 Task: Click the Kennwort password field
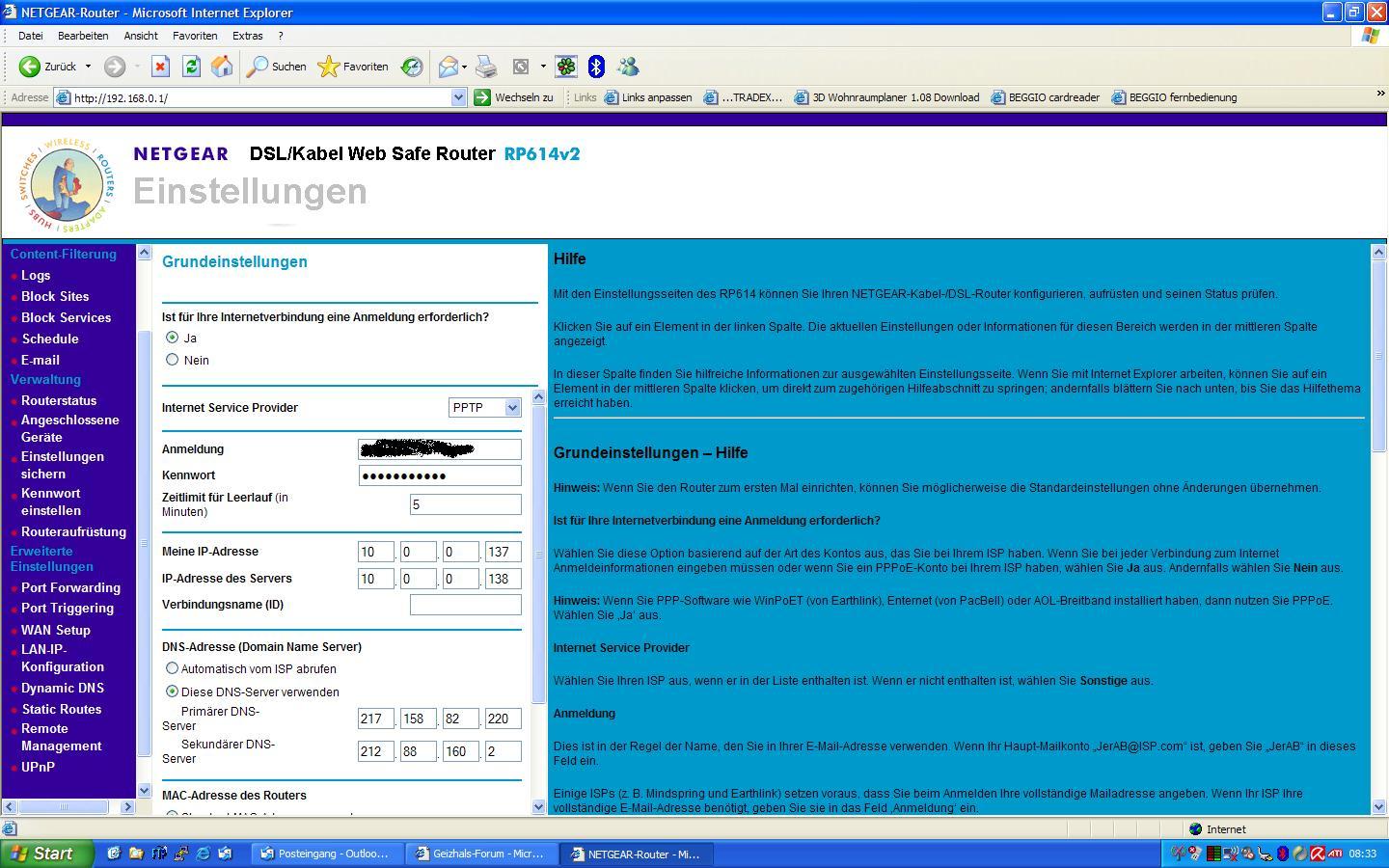click(440, 475)
